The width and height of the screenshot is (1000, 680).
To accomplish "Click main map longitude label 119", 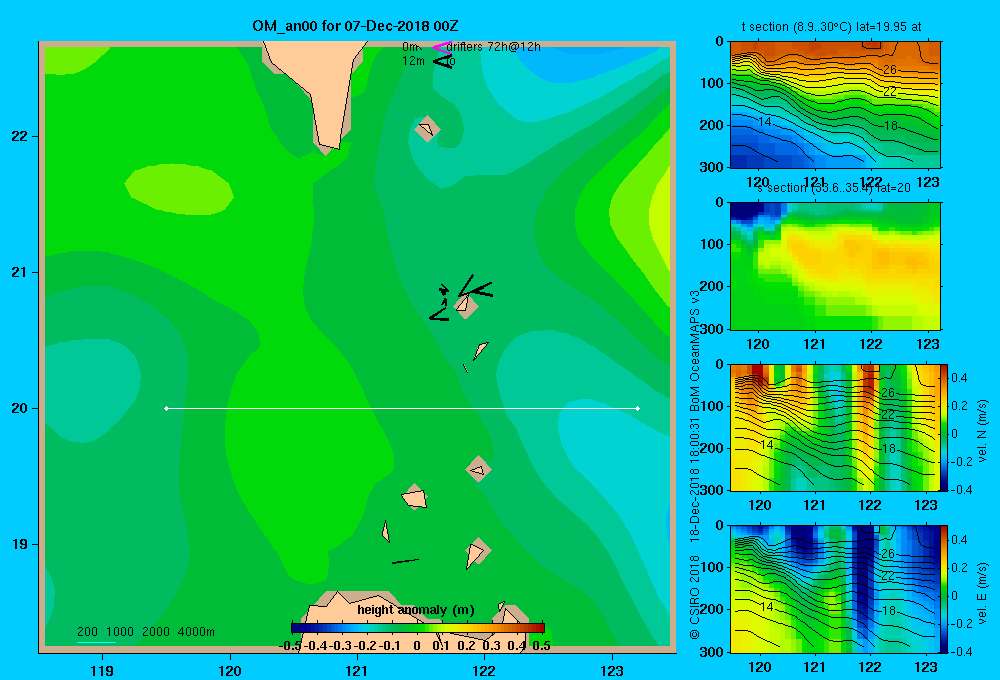I will (102, 670).
